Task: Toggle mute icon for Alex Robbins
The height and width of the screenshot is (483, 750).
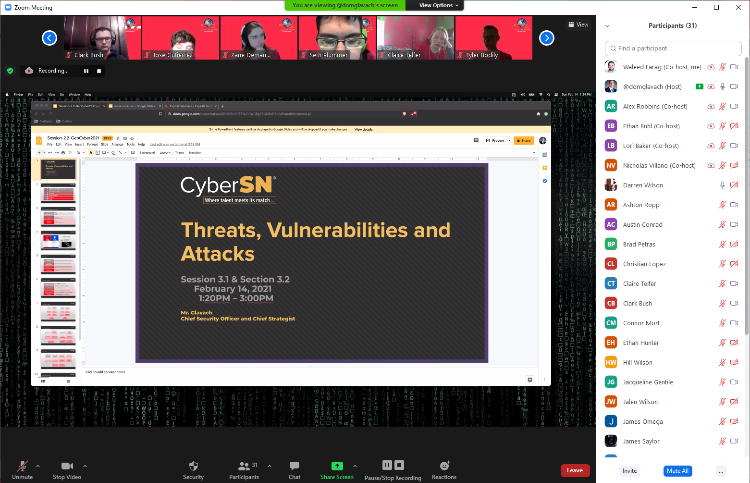Action: (x=722, y=106)
